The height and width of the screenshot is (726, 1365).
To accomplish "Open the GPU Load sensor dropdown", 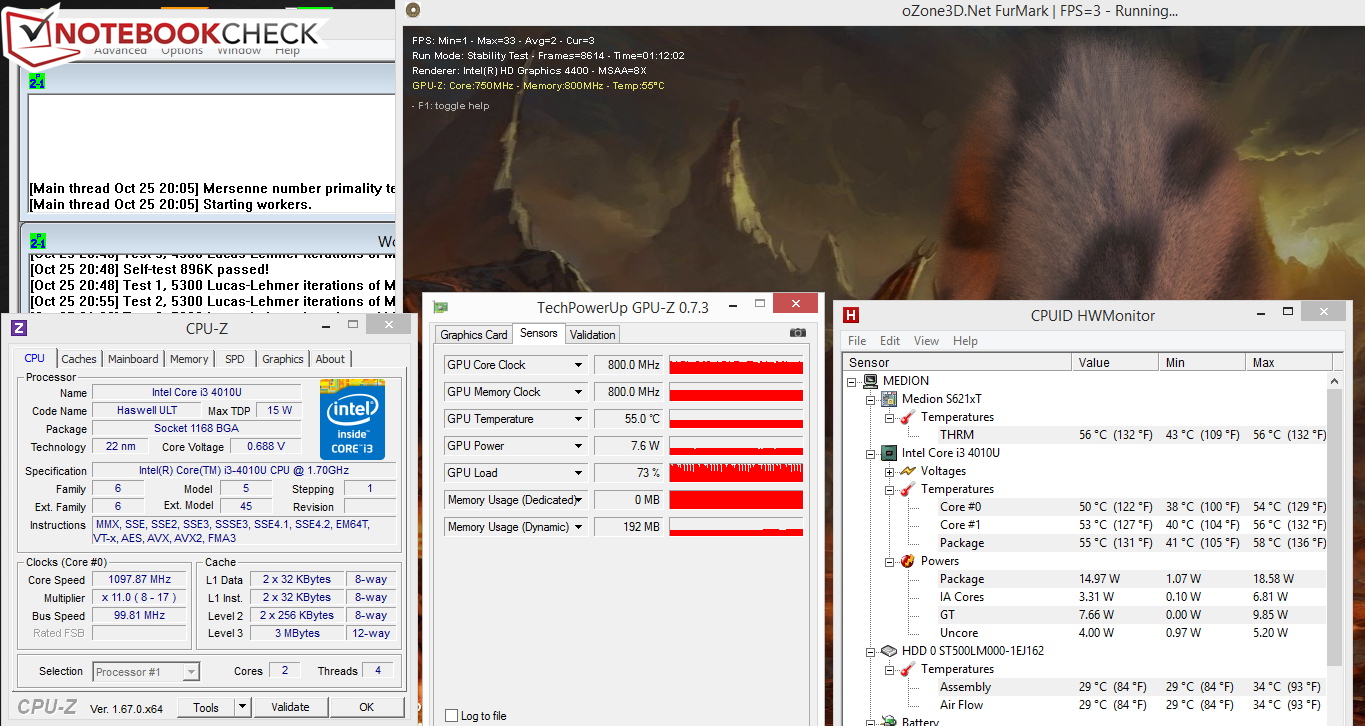I will tap(578, 473).
